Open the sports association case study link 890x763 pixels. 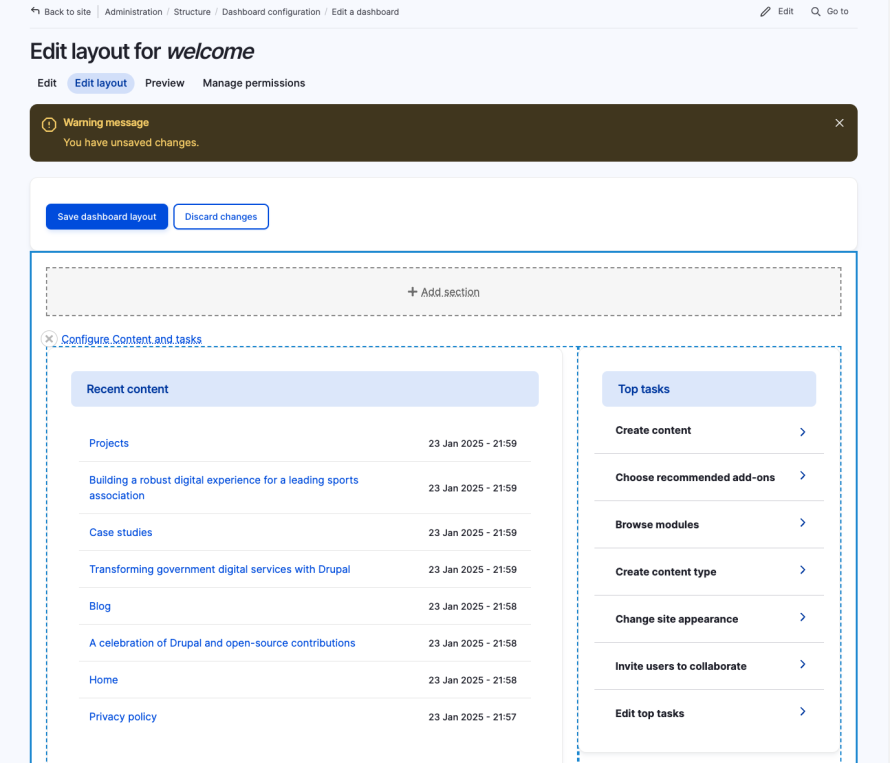click(224, 488)
